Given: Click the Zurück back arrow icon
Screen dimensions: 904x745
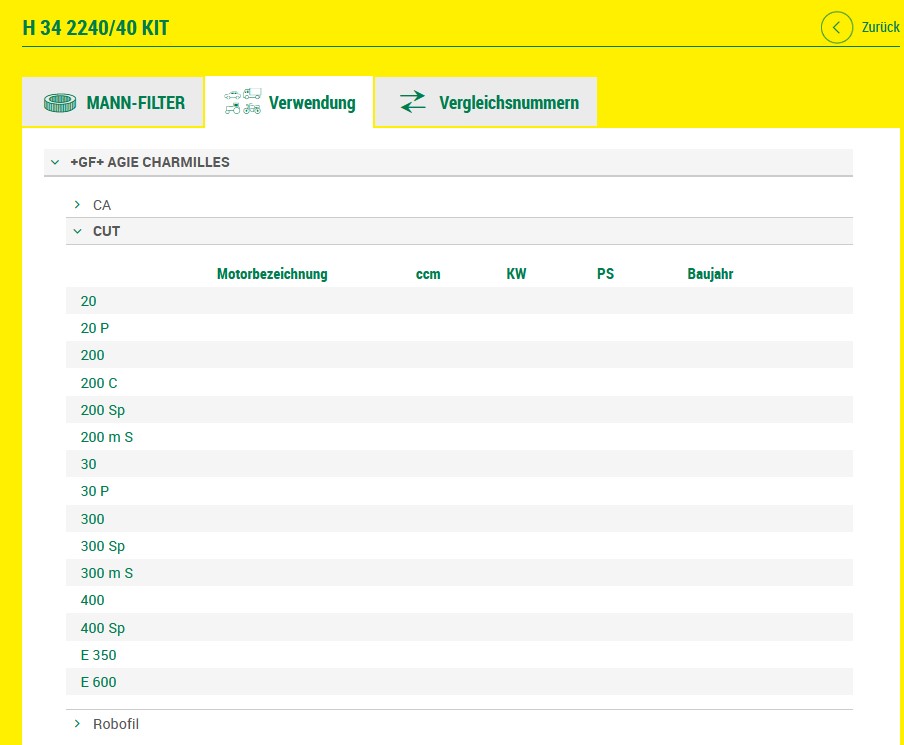Looking at the screenshot, I should pos(837,27).
